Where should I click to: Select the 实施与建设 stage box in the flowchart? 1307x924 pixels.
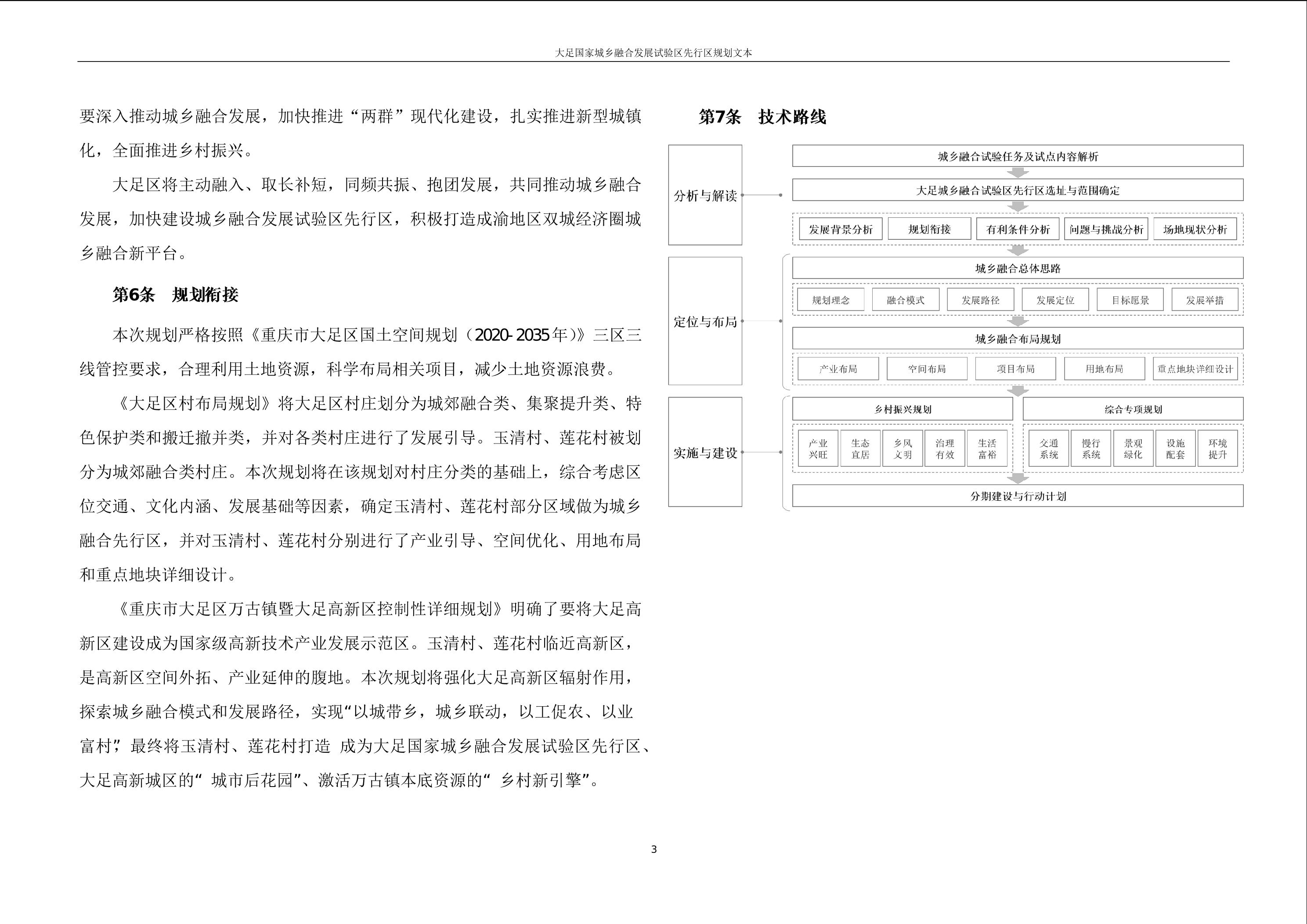click(x=705, y=451)
